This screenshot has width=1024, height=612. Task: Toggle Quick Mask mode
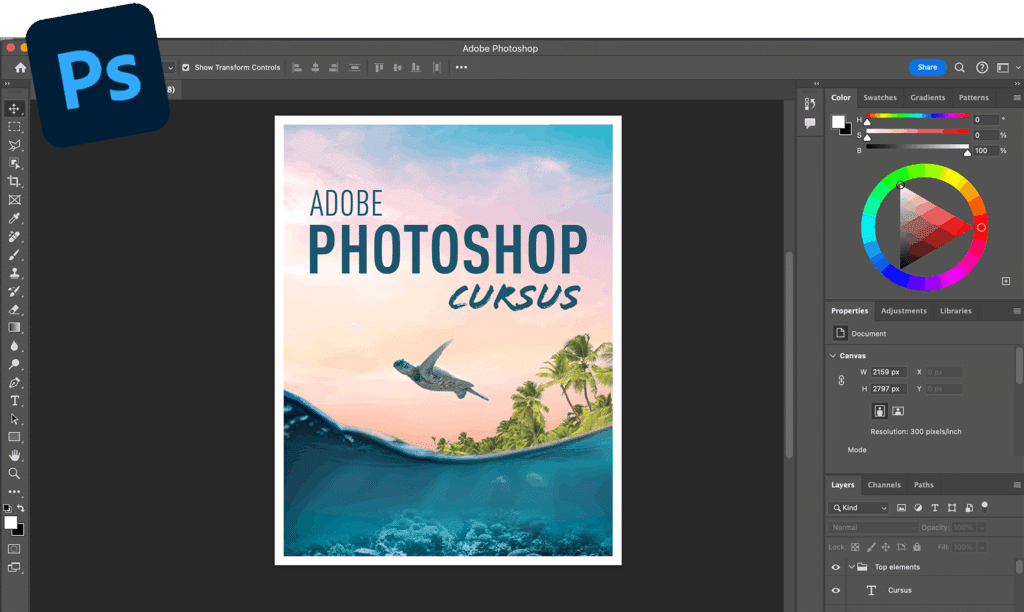[14, 549]
